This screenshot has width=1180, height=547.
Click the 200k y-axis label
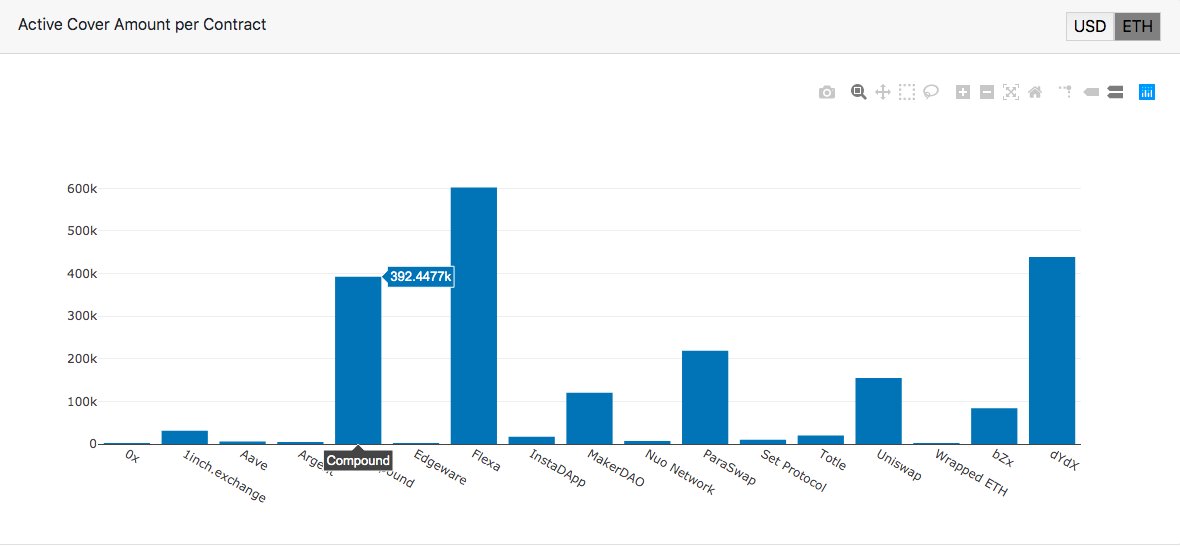click(x=82, y=359)
